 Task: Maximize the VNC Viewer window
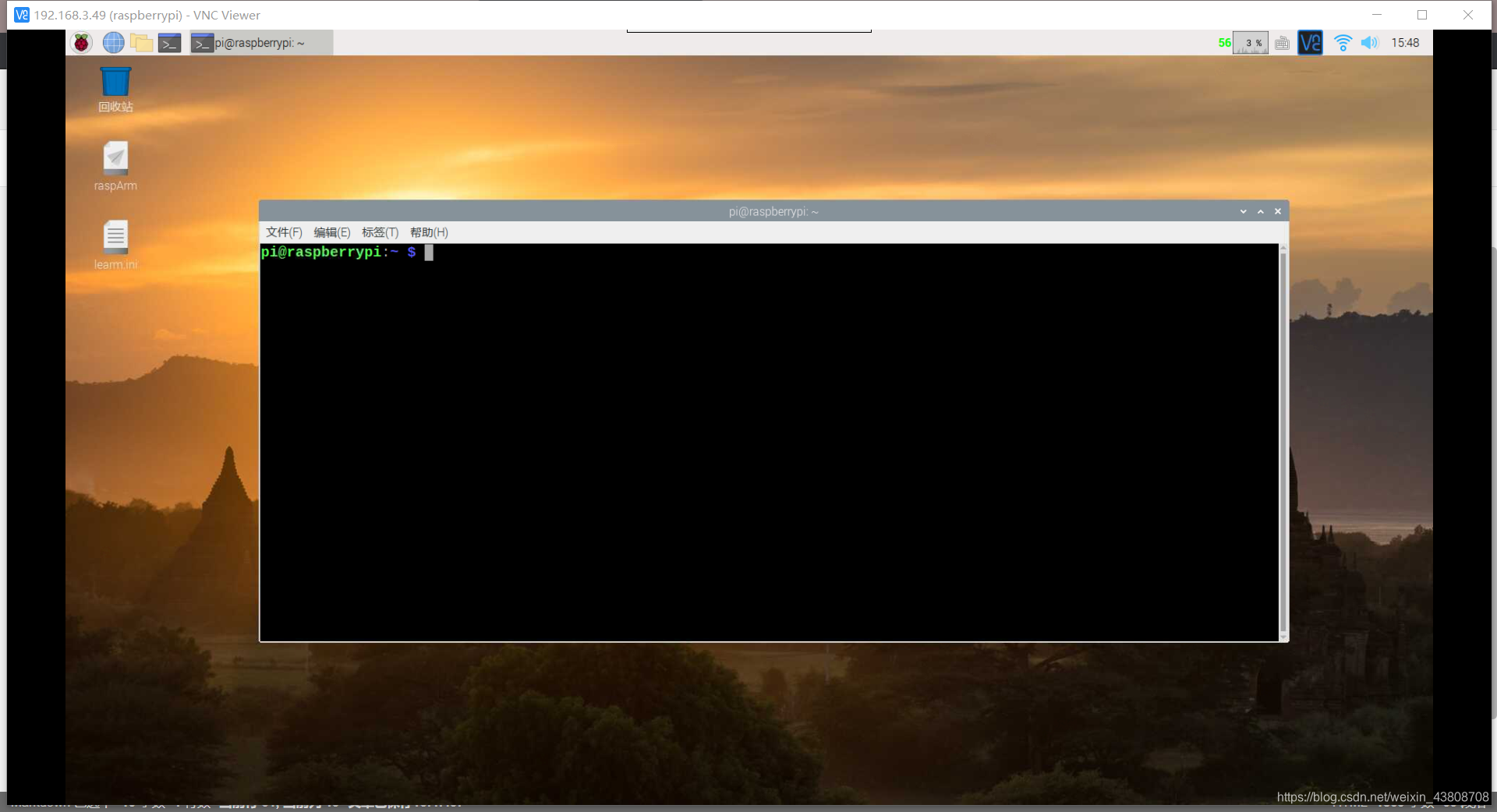point(1422,15)
